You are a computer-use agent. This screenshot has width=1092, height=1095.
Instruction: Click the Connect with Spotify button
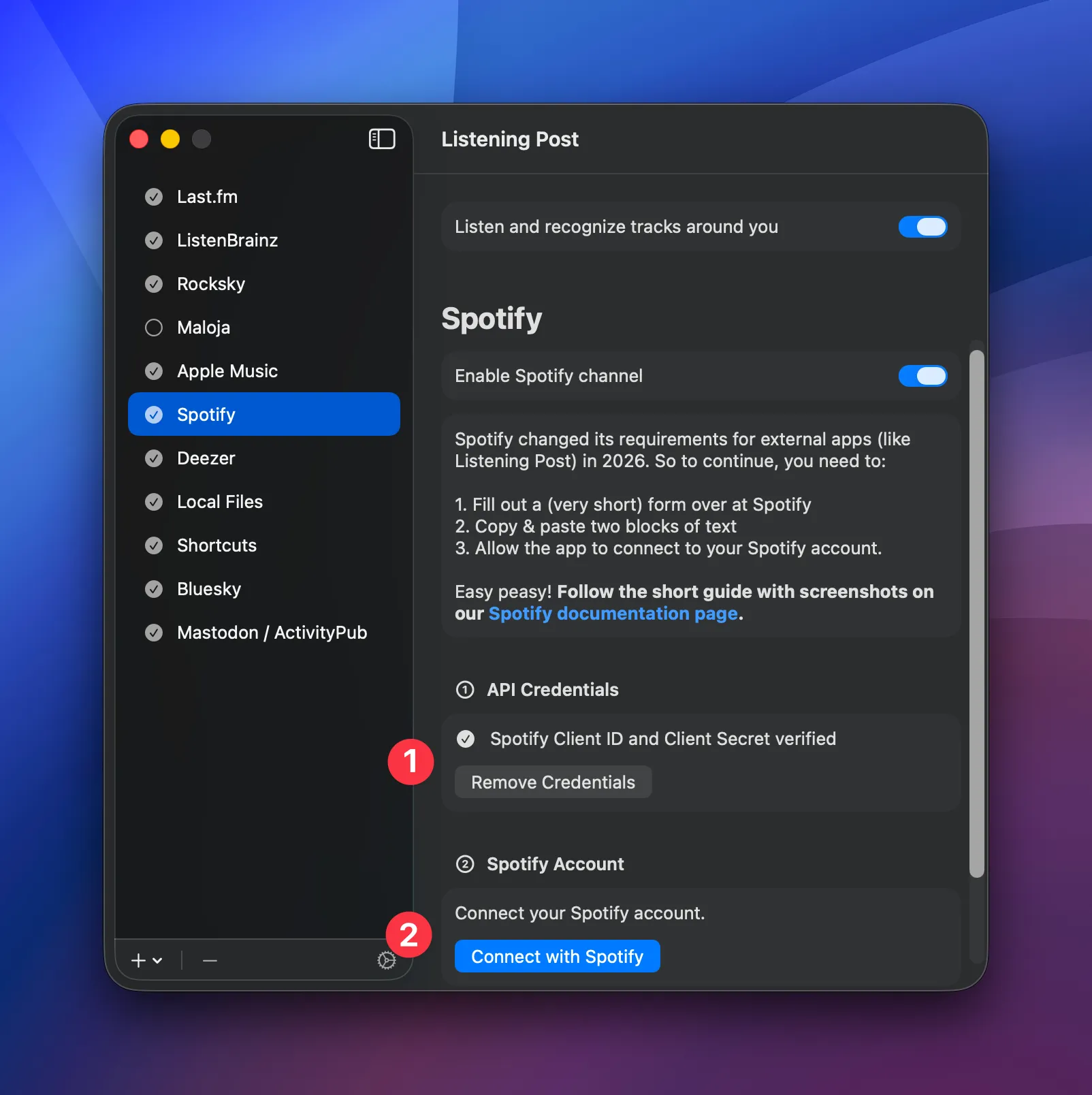557,956
